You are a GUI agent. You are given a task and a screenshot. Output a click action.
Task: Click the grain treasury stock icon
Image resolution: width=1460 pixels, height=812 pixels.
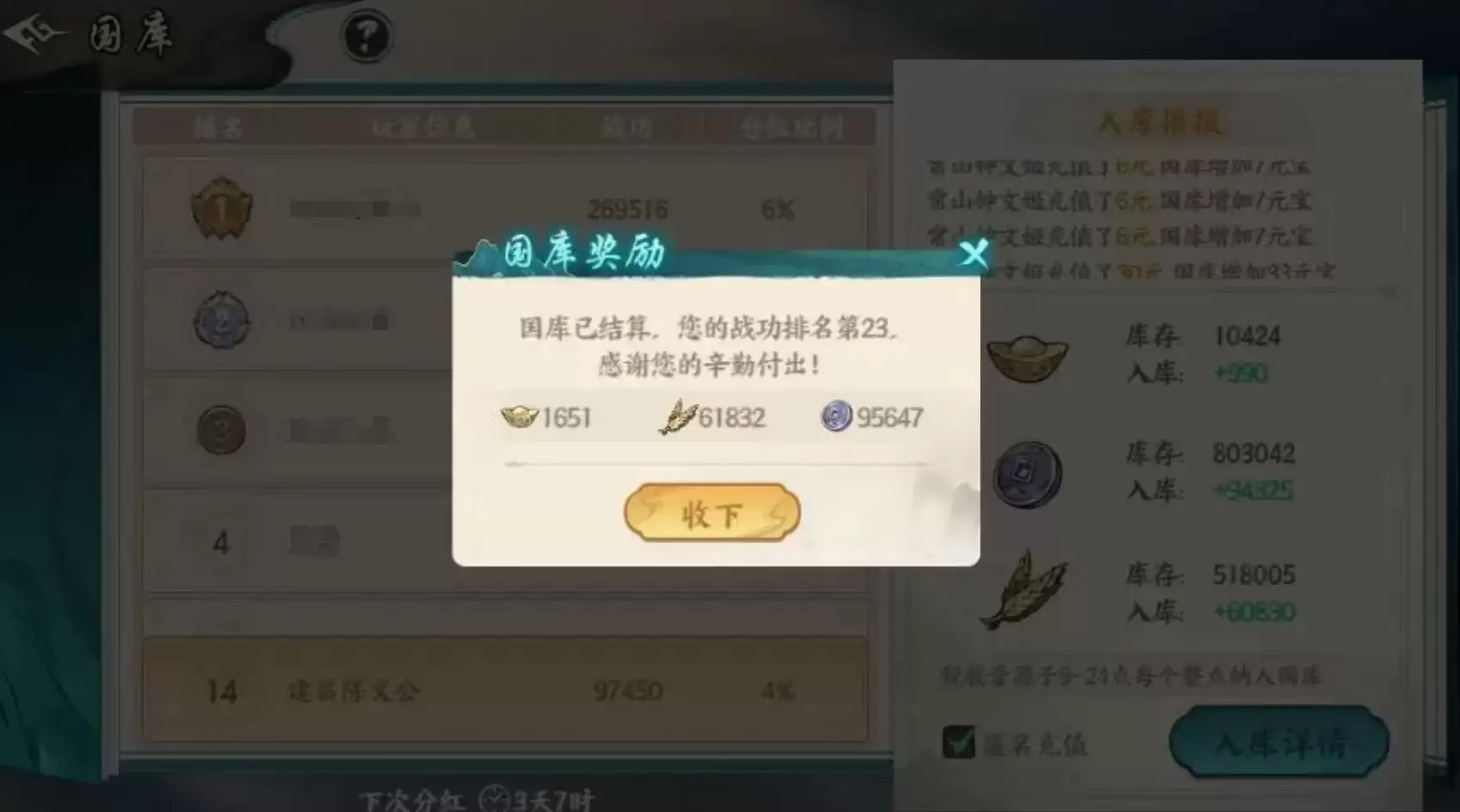click(1024, 590)
